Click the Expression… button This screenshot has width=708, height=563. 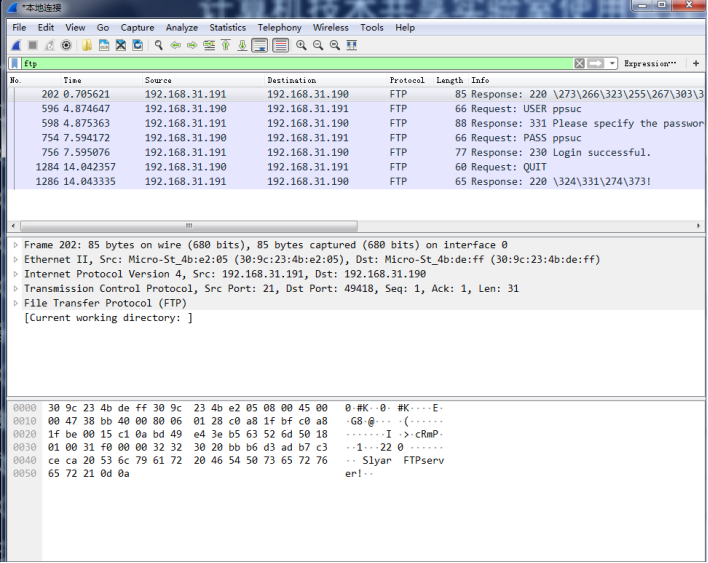(650, 63)
